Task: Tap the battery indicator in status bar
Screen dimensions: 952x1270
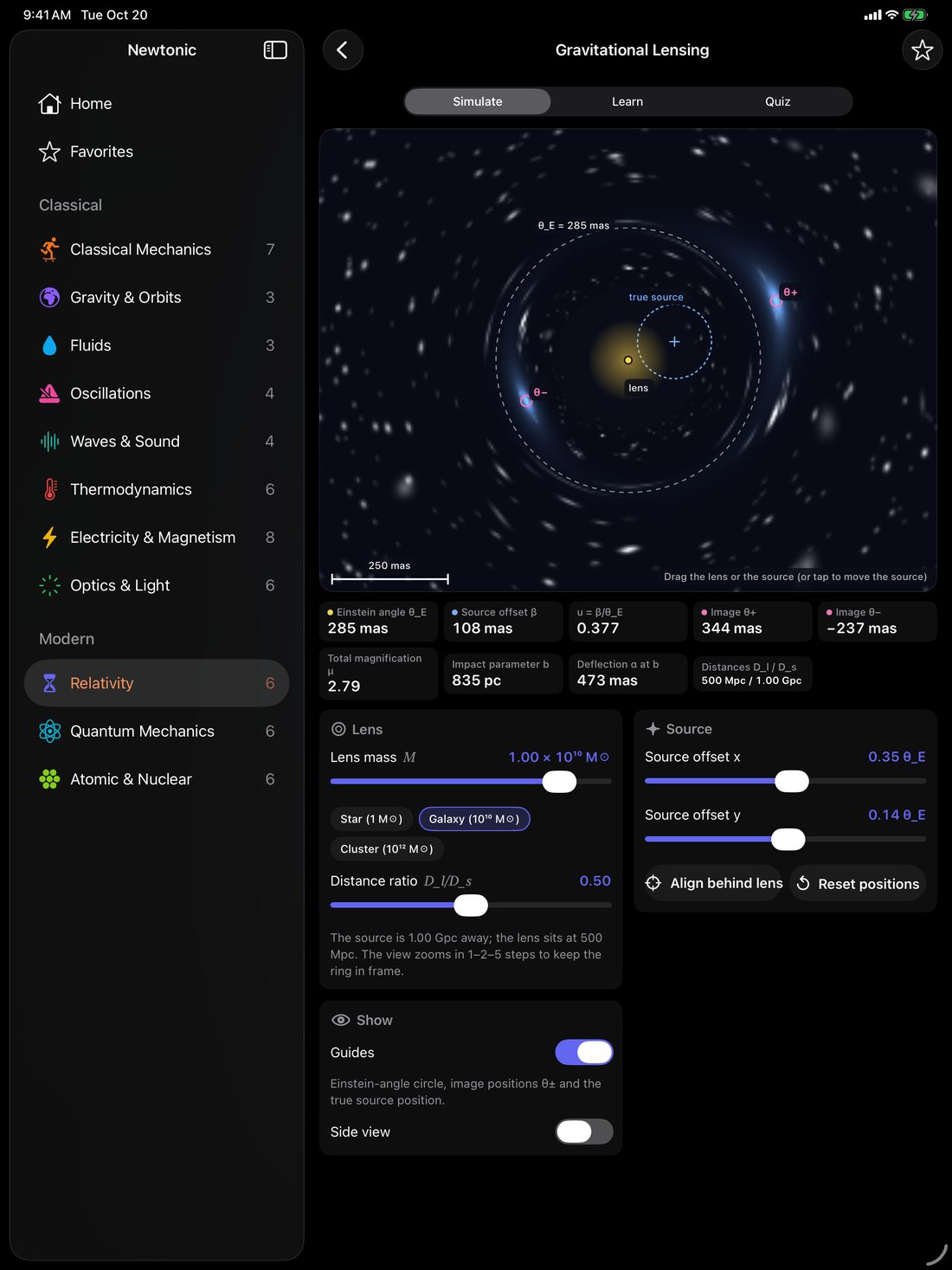Action: (915, 15)
